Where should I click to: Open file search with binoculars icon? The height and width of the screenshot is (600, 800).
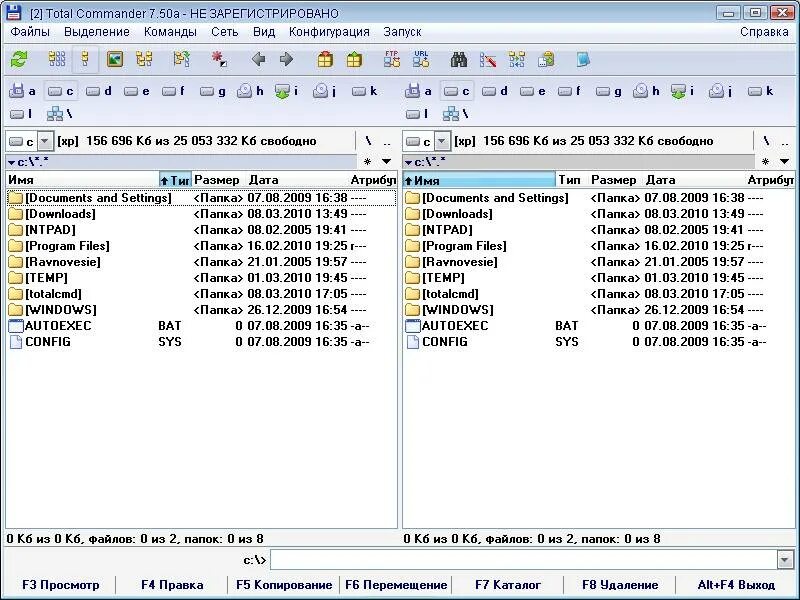[x=459, y=60]
